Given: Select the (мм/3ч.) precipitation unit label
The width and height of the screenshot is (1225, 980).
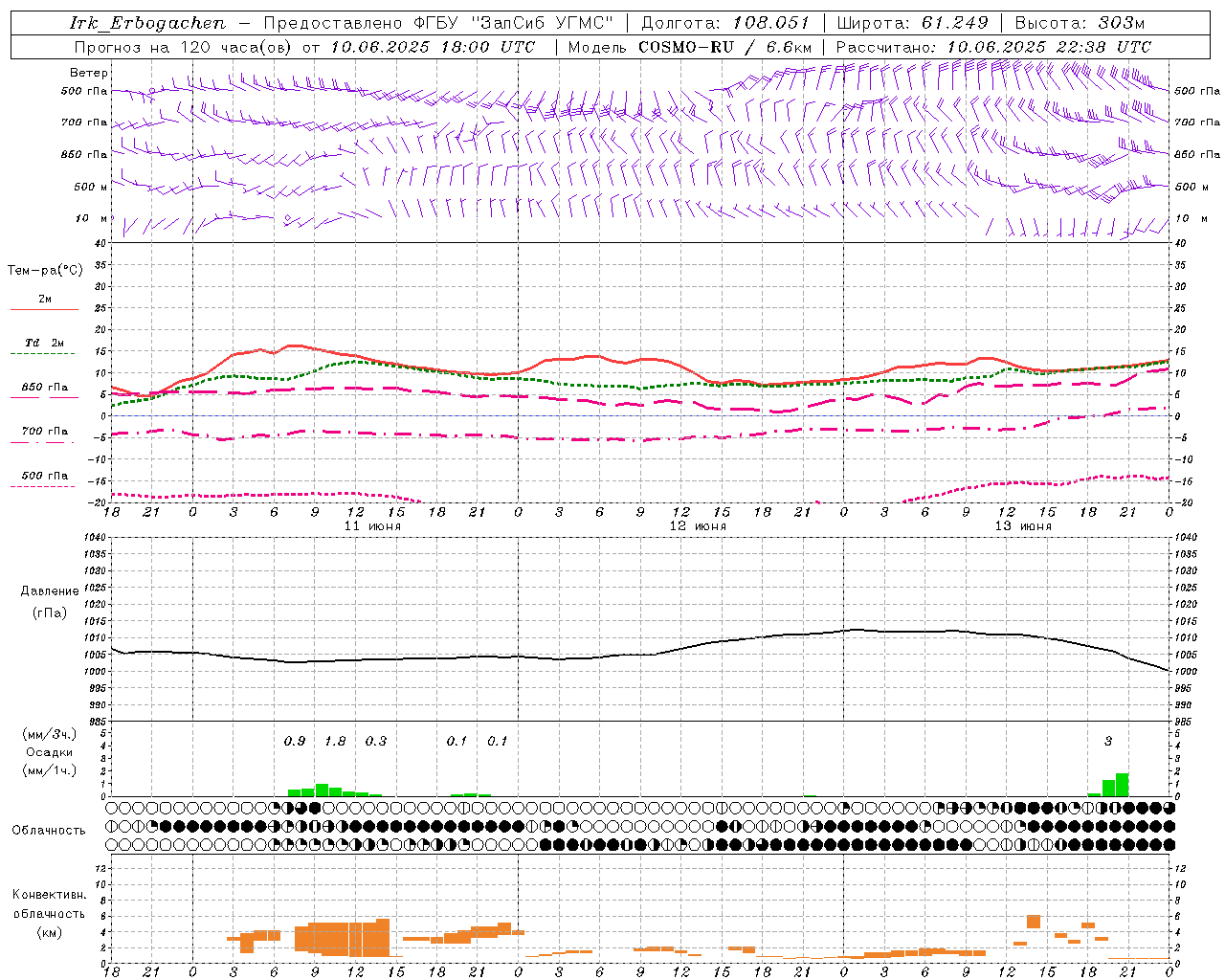Looking at the screenshot, I should [49, 734].
